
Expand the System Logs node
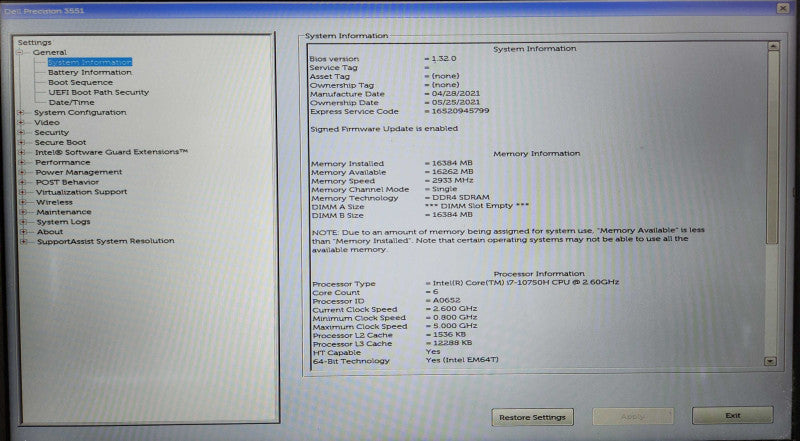(23, 222)
